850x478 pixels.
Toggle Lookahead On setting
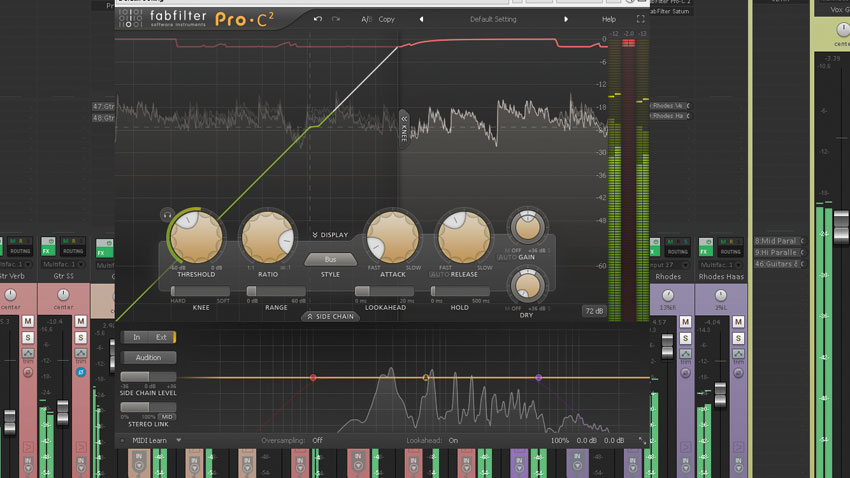[453, 441]
